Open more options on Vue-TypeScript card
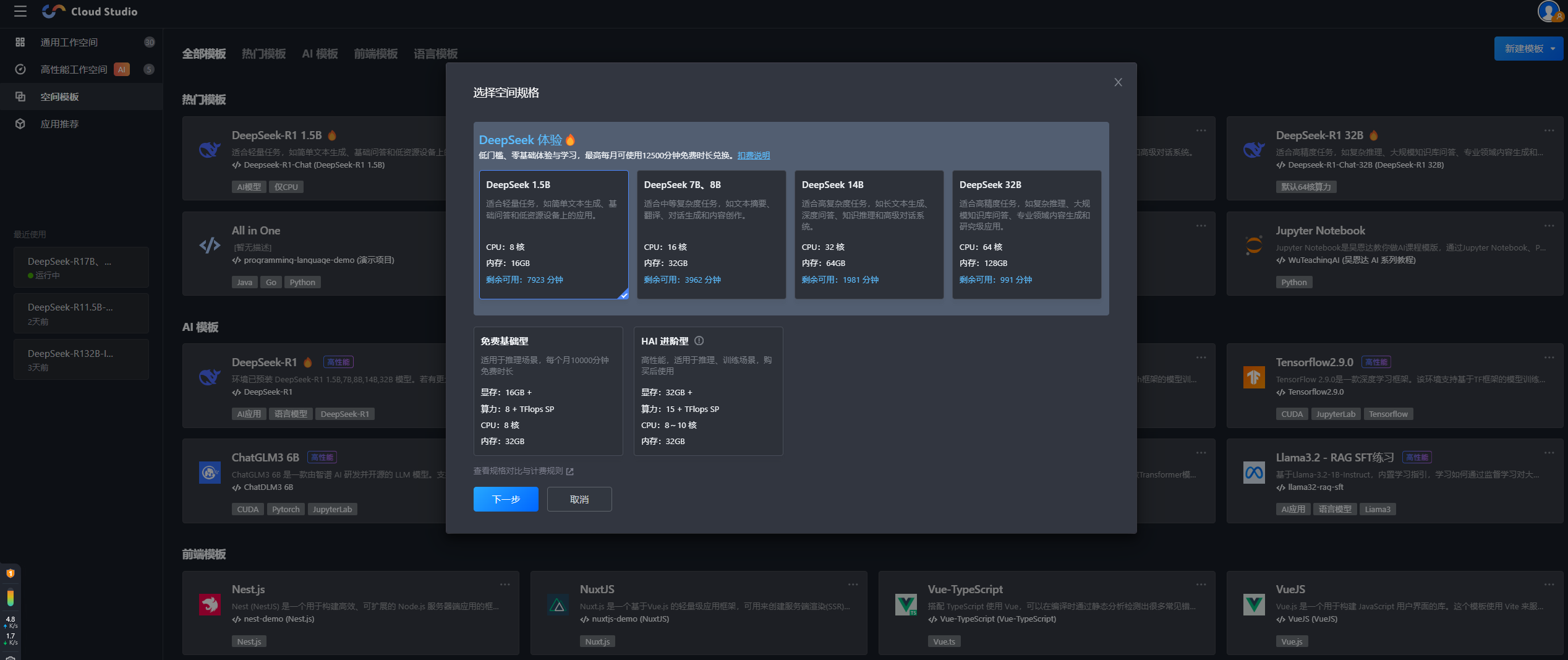The width and height of the screenshot is (1568, 660). [1201, 585]
